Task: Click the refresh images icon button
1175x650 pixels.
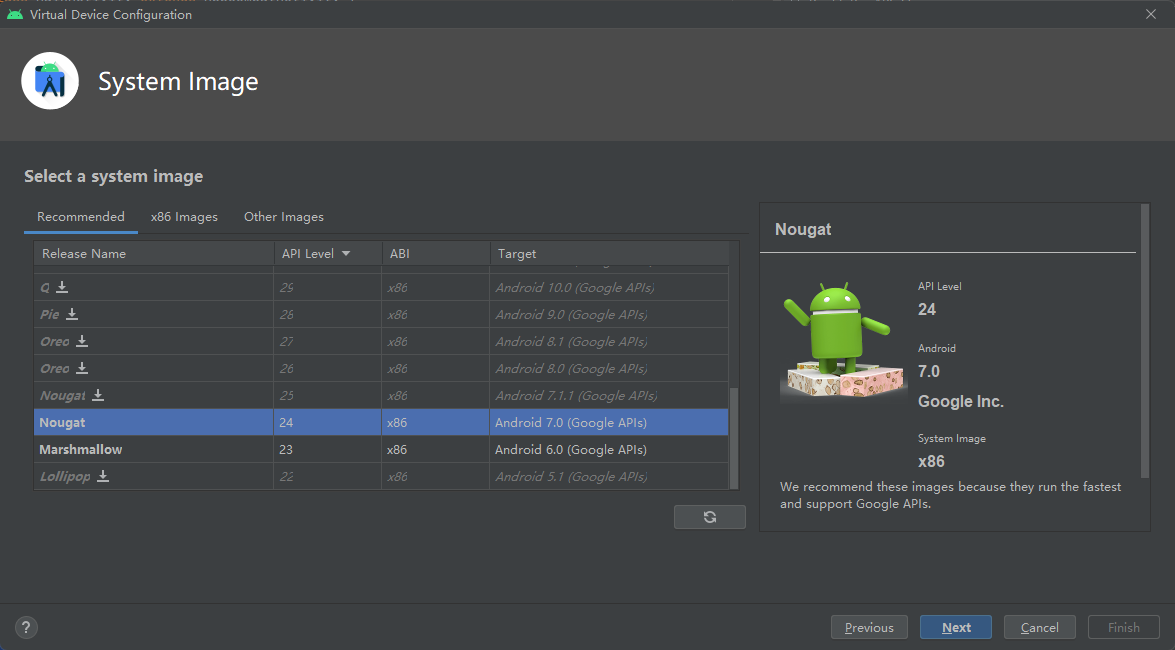Action: tap(710, 517)
